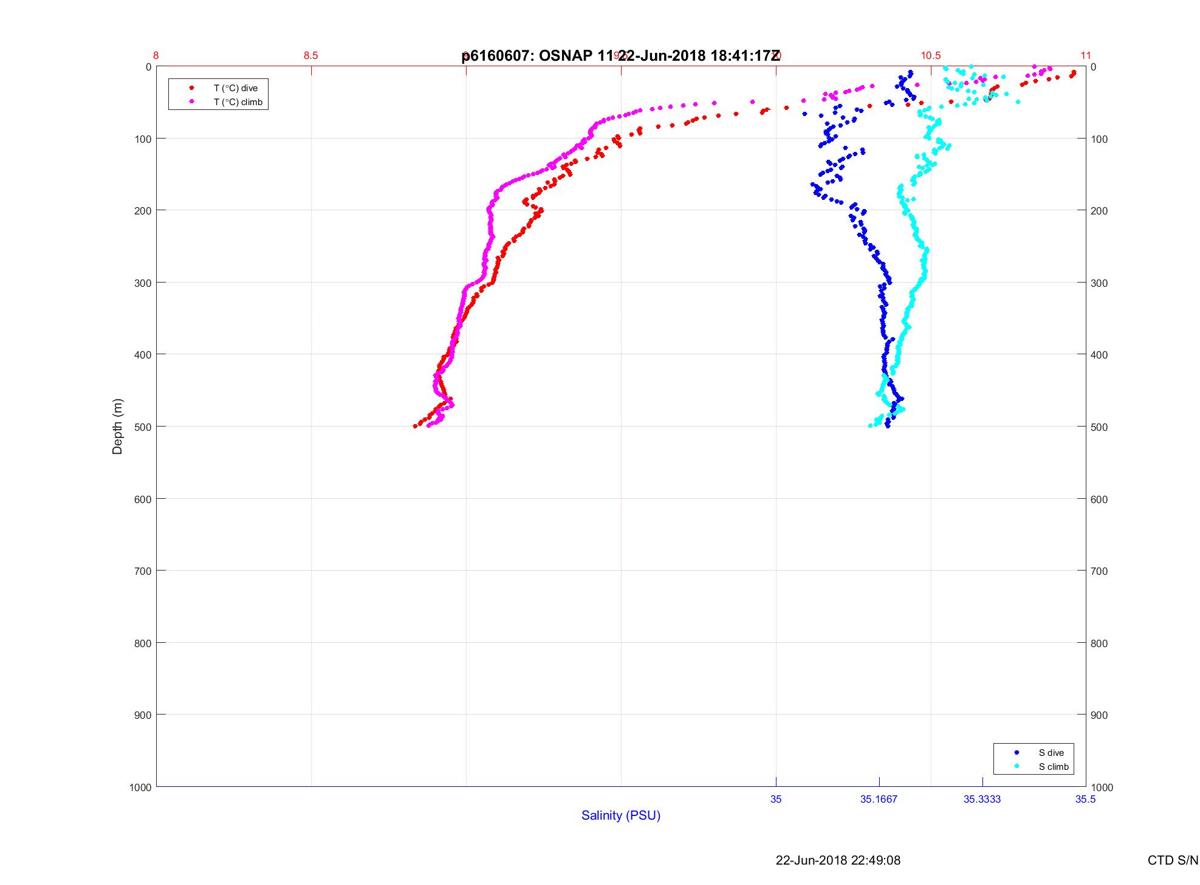Click the 900 depth tick on left axis

click(x=142, y=715)
